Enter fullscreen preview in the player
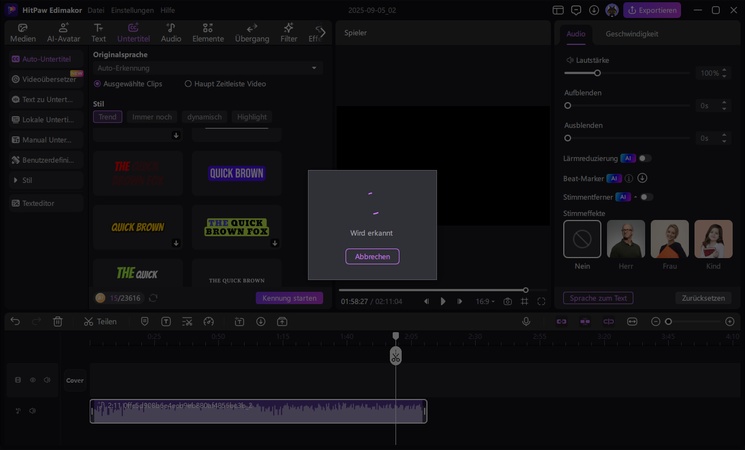This screenshot has width=745, height=450. tap(541, 301)
